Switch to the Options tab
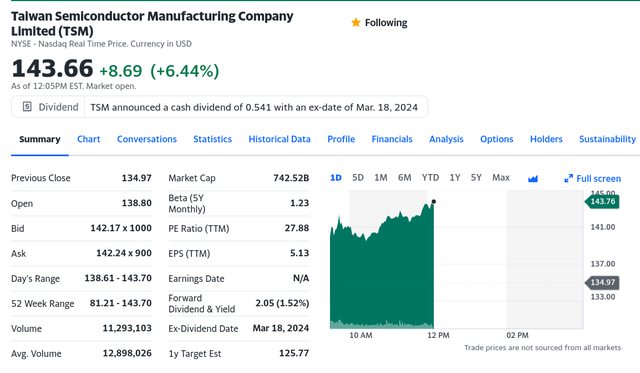Image resolution: width=640 pixels, height=373 pixels. [496, 139]
